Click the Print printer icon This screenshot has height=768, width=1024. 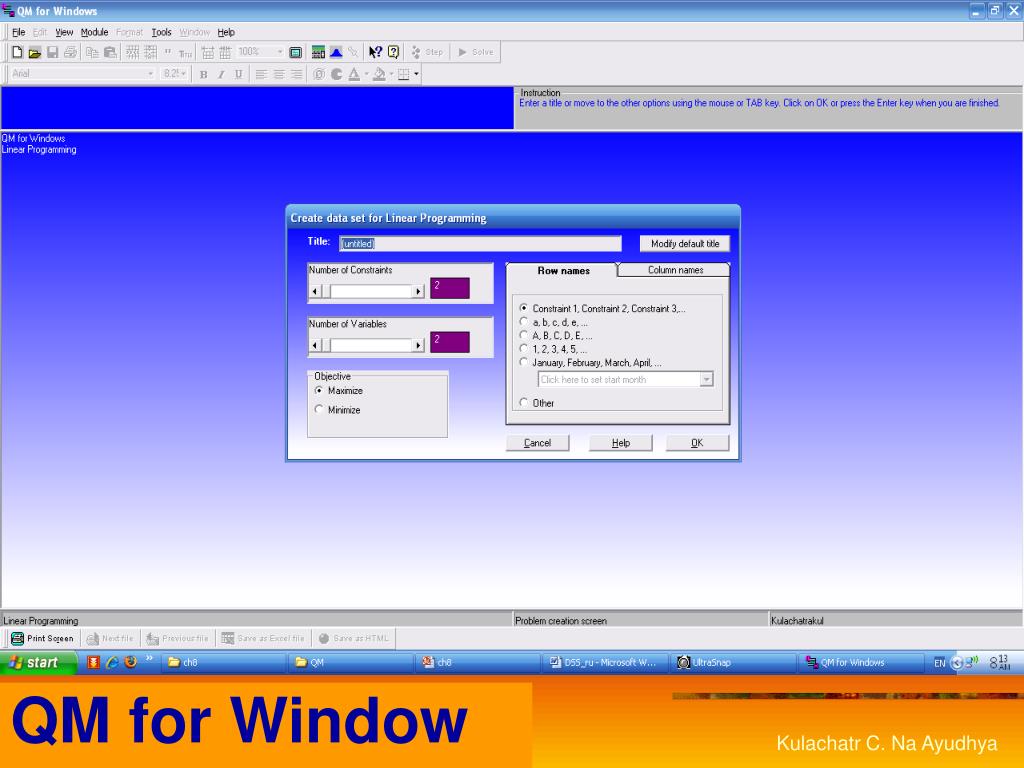tap(71, 52)
